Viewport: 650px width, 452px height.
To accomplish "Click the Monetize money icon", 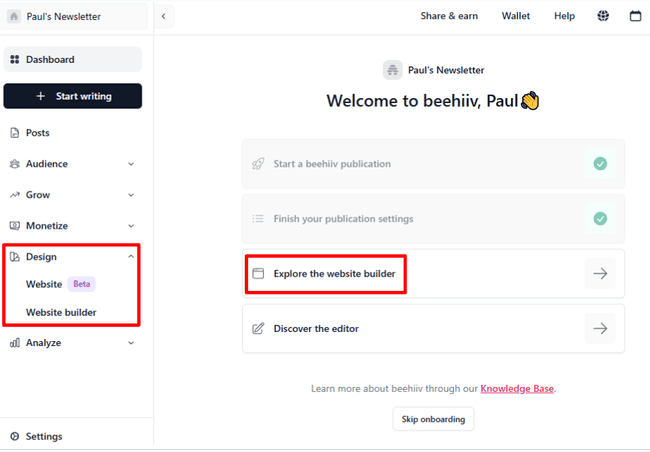I will [15, 226].
